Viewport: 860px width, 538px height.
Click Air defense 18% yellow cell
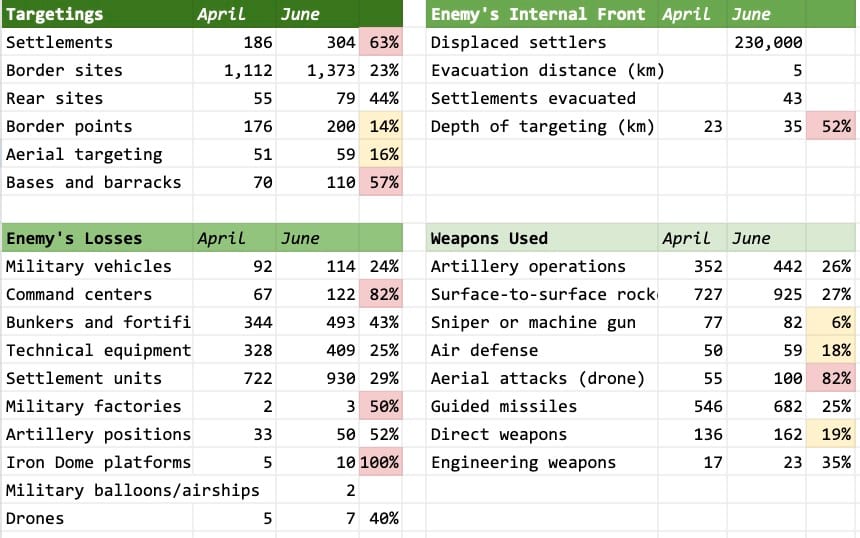click(830, 350)
